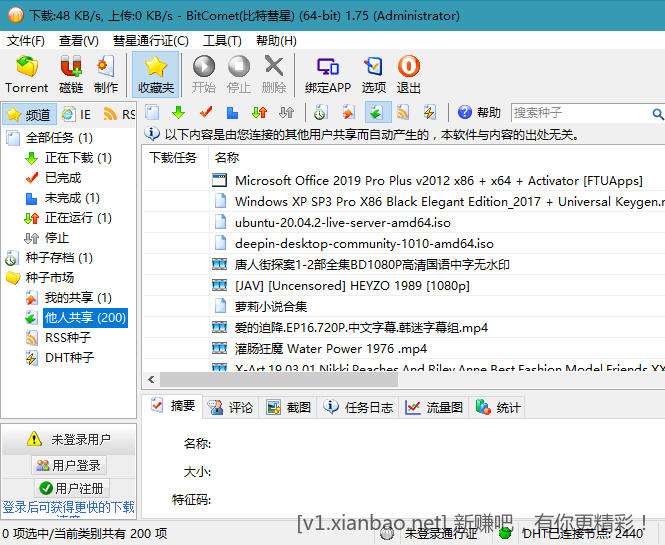Switch to the 频道 sidebar tab

(29, 115)
